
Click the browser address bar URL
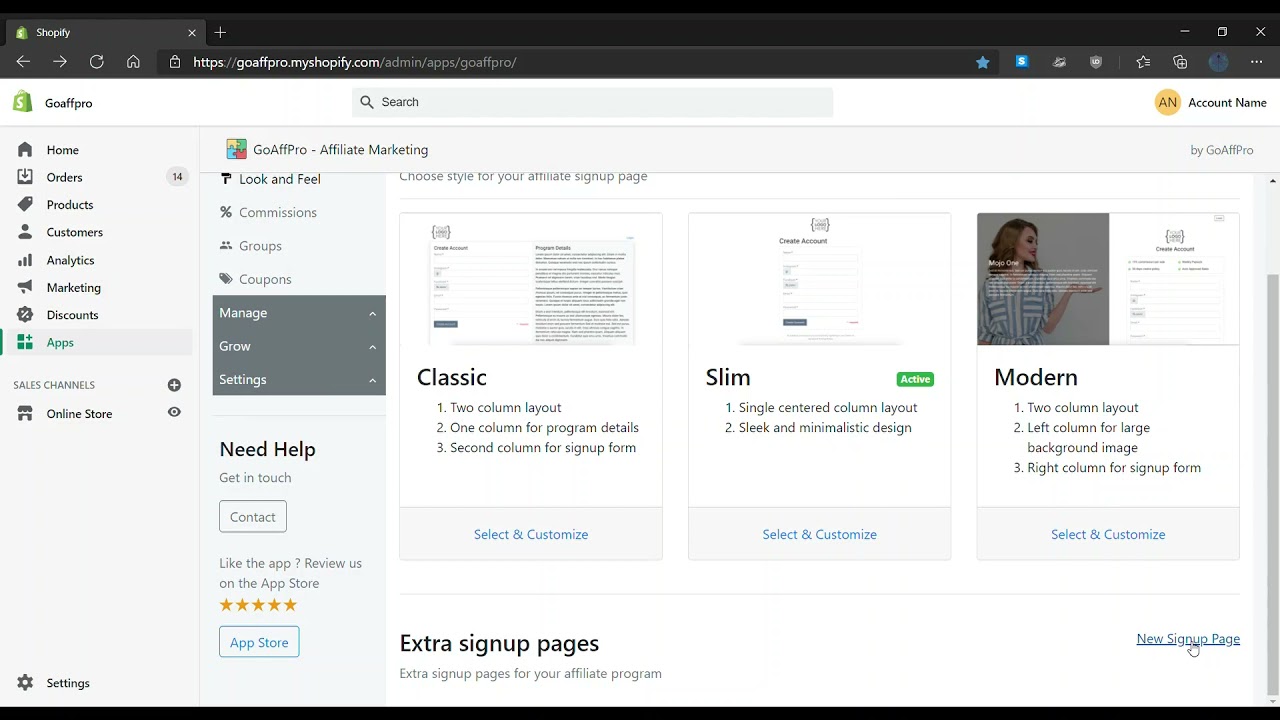[355, 62]
